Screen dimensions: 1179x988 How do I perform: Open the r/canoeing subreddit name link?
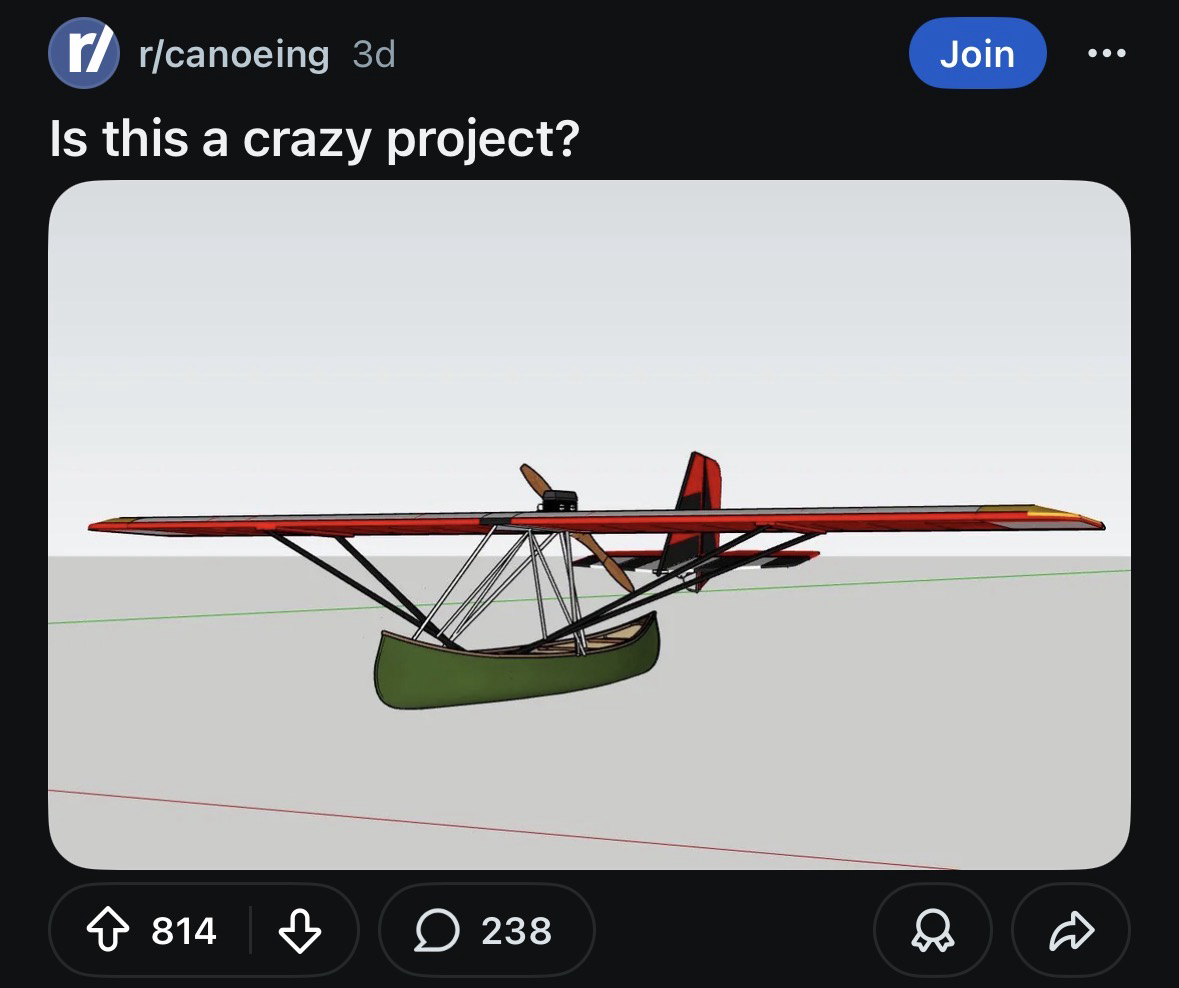click(x=235, y=54)
